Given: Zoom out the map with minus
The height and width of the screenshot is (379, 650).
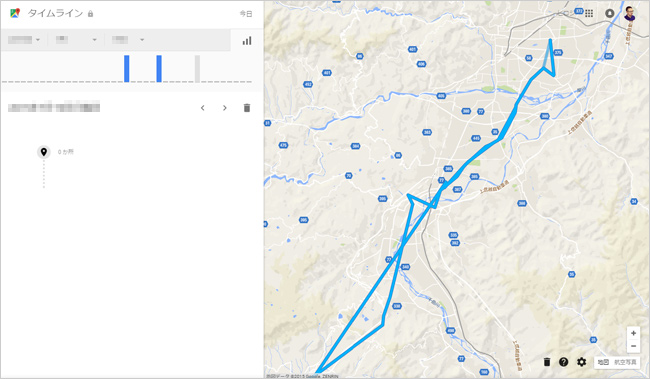Looking at the screenshot, I should 633,346.
